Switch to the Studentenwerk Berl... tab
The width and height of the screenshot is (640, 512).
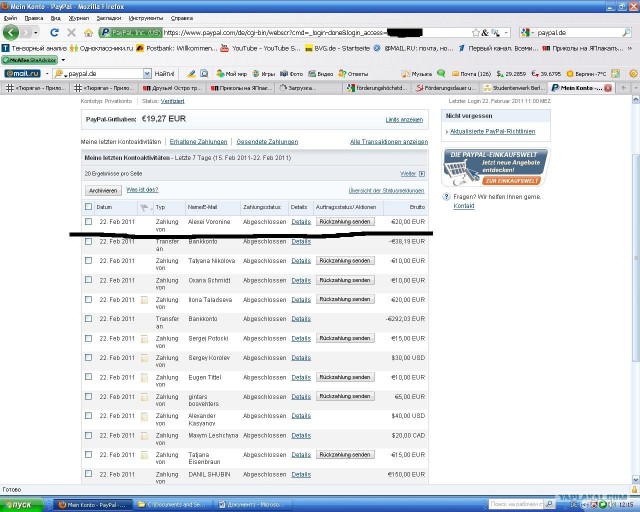pyautogui.click(x=513, y=88)
